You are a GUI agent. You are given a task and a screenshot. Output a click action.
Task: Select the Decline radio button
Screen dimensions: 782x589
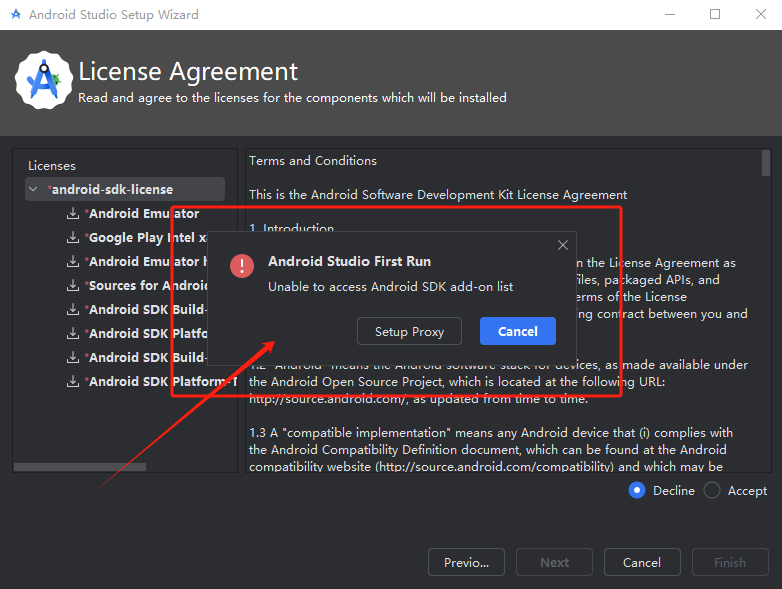point(637,490)
